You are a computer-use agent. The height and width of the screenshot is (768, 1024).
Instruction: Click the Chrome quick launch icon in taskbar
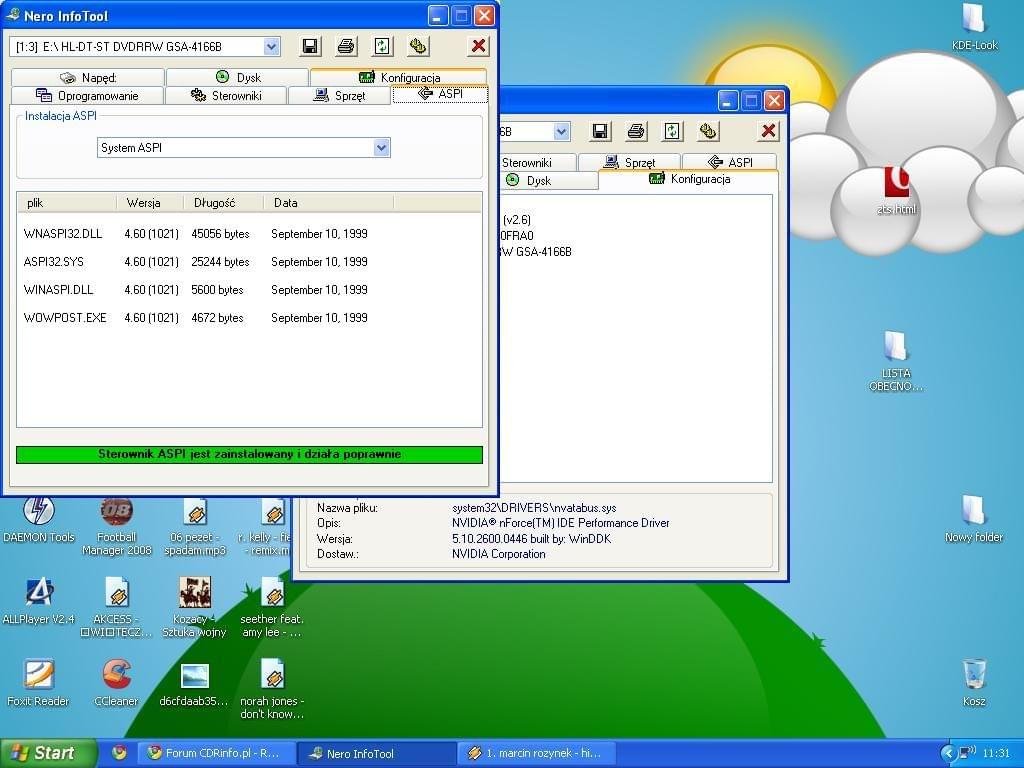[x=119, y=752]
